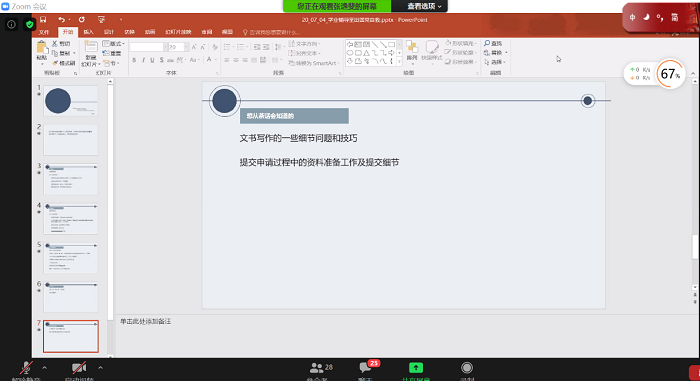Undo the last action in PowerPoint
Viewport: 700px width, 381px height.
61,20
